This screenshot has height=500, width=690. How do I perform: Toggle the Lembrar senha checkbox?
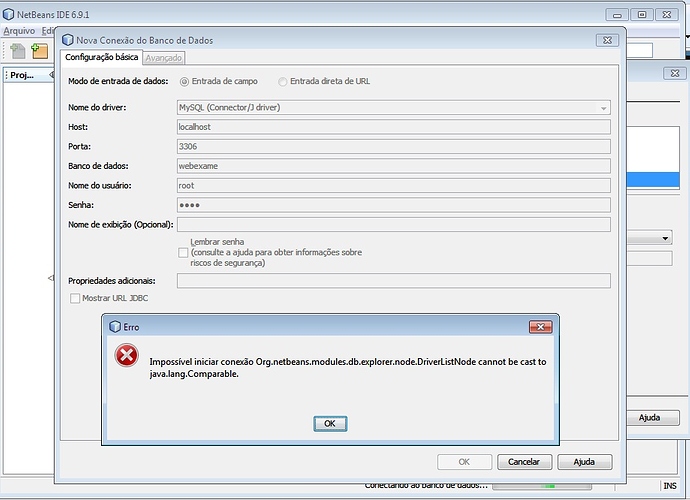[x=183, y=253]
